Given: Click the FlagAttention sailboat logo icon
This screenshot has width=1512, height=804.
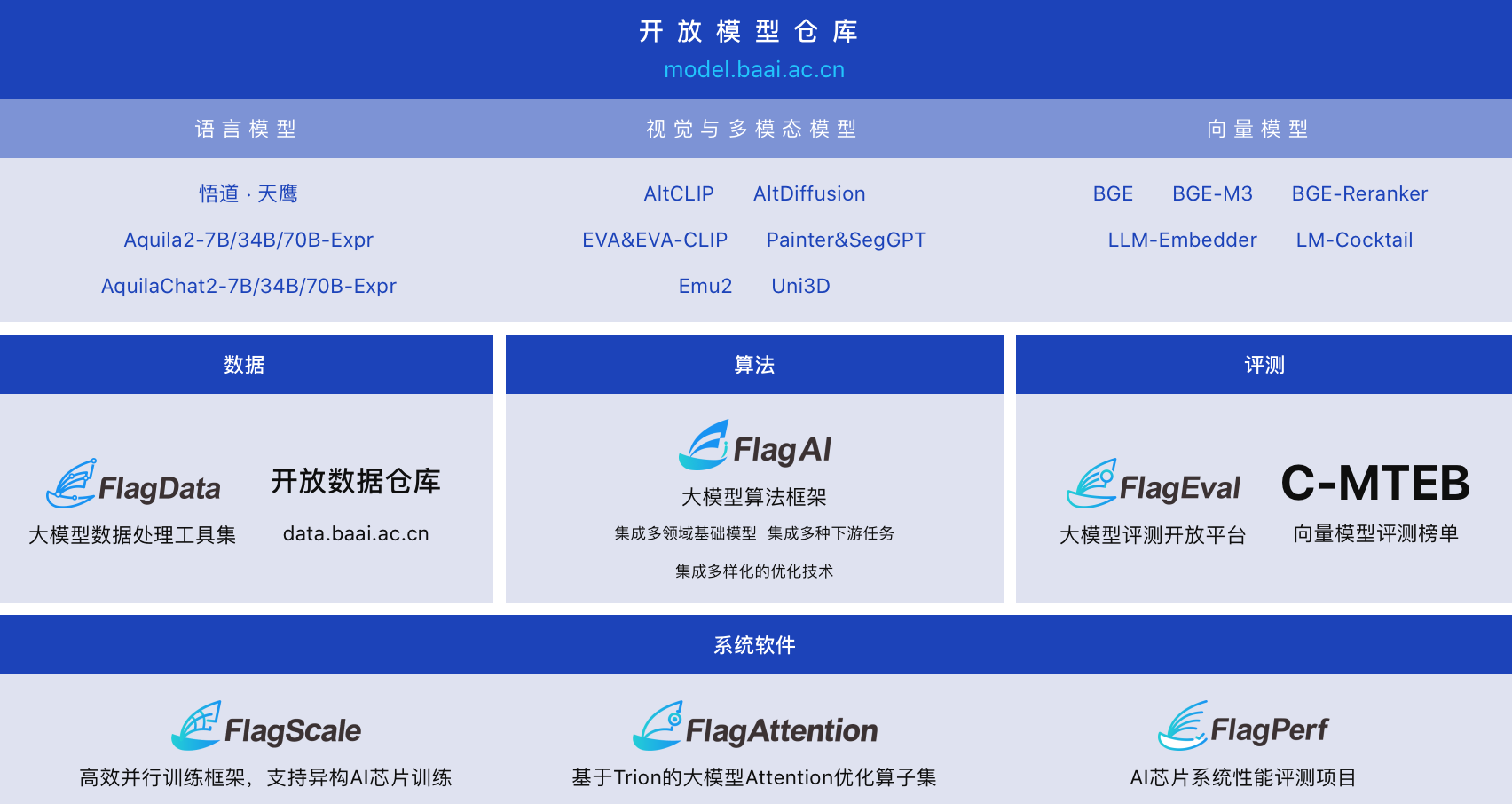Looking at the screenshot, I should (x=658, y=725).
